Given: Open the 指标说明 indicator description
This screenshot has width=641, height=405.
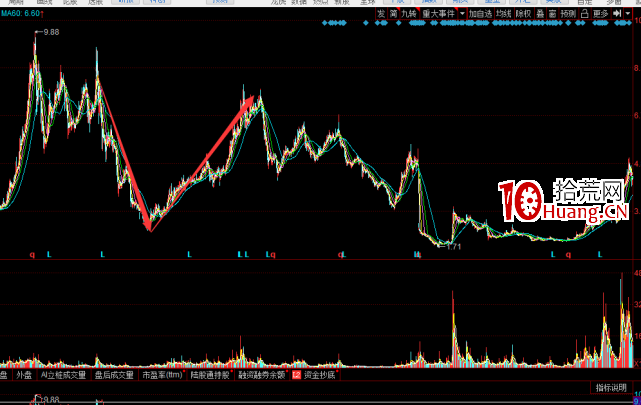Looking at the screenshot, I should (x=611, y=387).
